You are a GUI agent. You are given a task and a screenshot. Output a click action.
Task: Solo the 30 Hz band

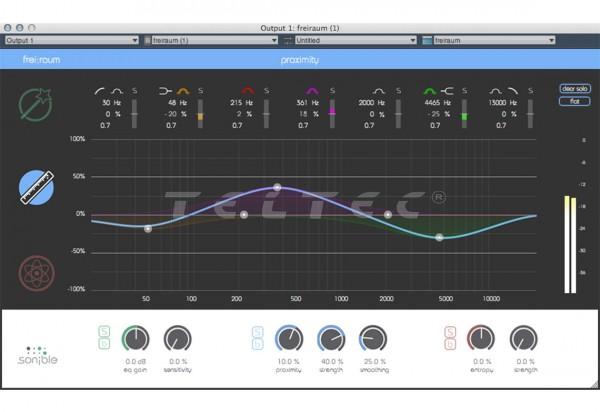136,91
